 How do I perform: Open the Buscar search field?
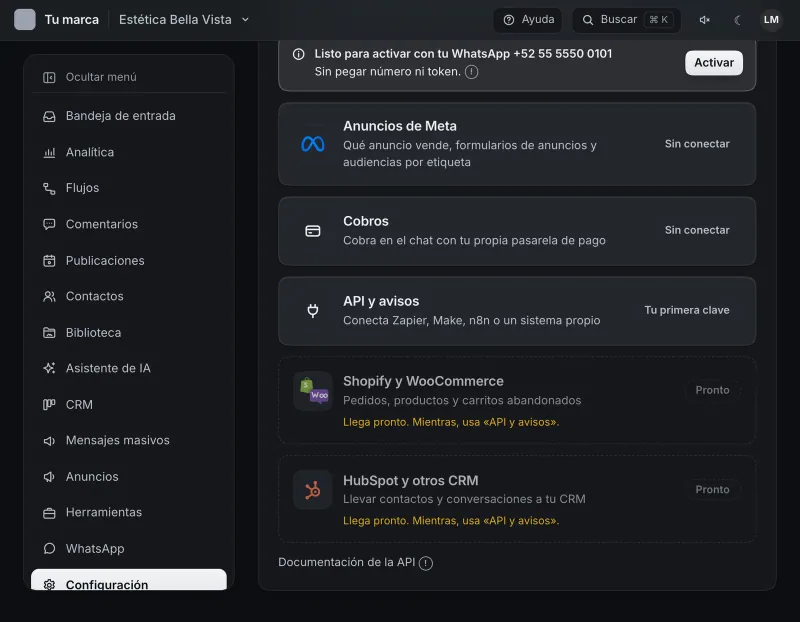(x=627, y=20)
